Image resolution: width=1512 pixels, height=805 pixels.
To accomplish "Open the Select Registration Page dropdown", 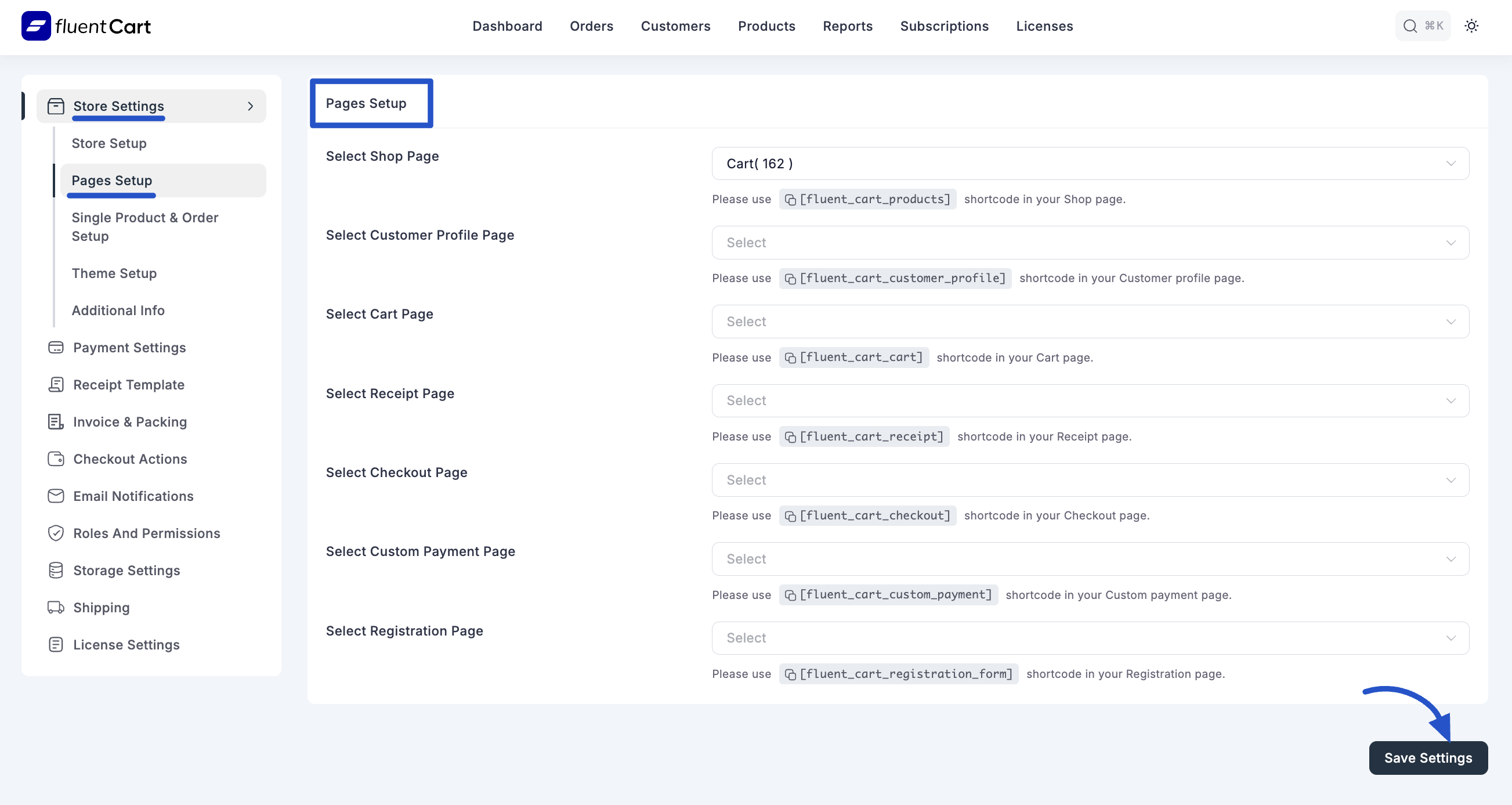I will click(1090, 638).
